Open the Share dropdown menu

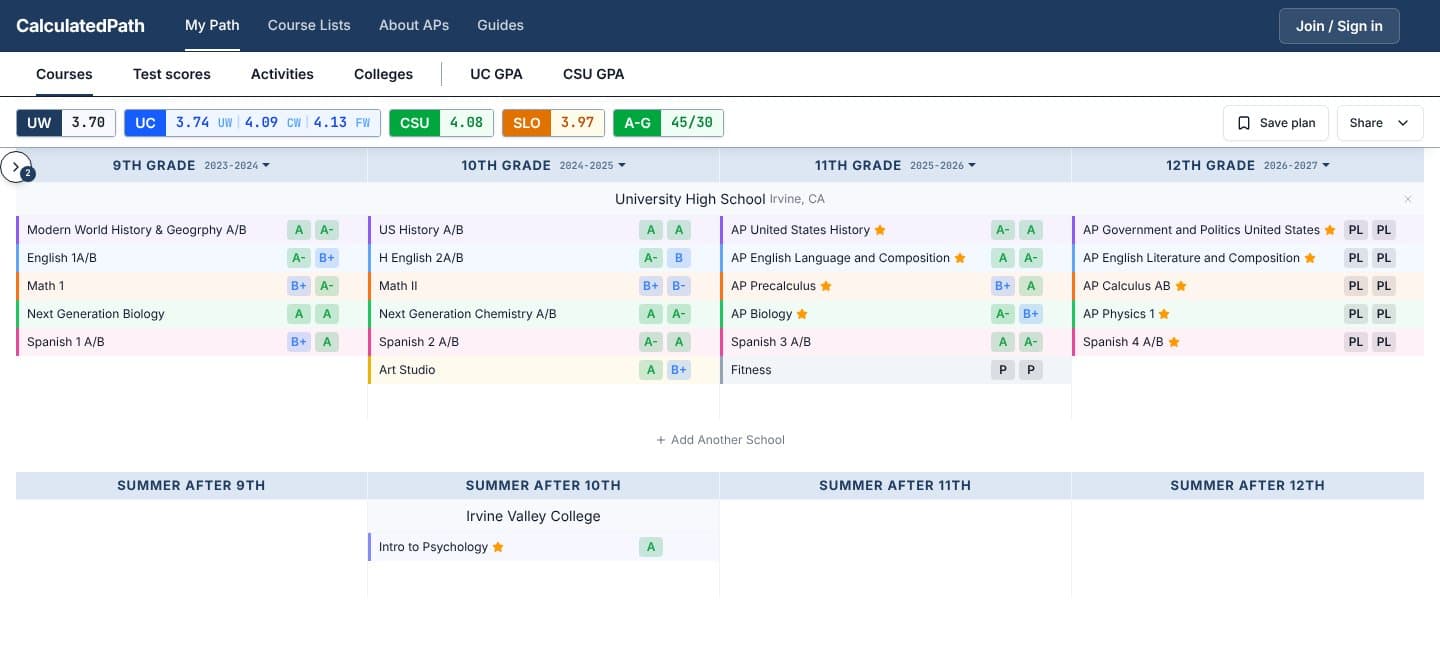[x=1380, y=123]
